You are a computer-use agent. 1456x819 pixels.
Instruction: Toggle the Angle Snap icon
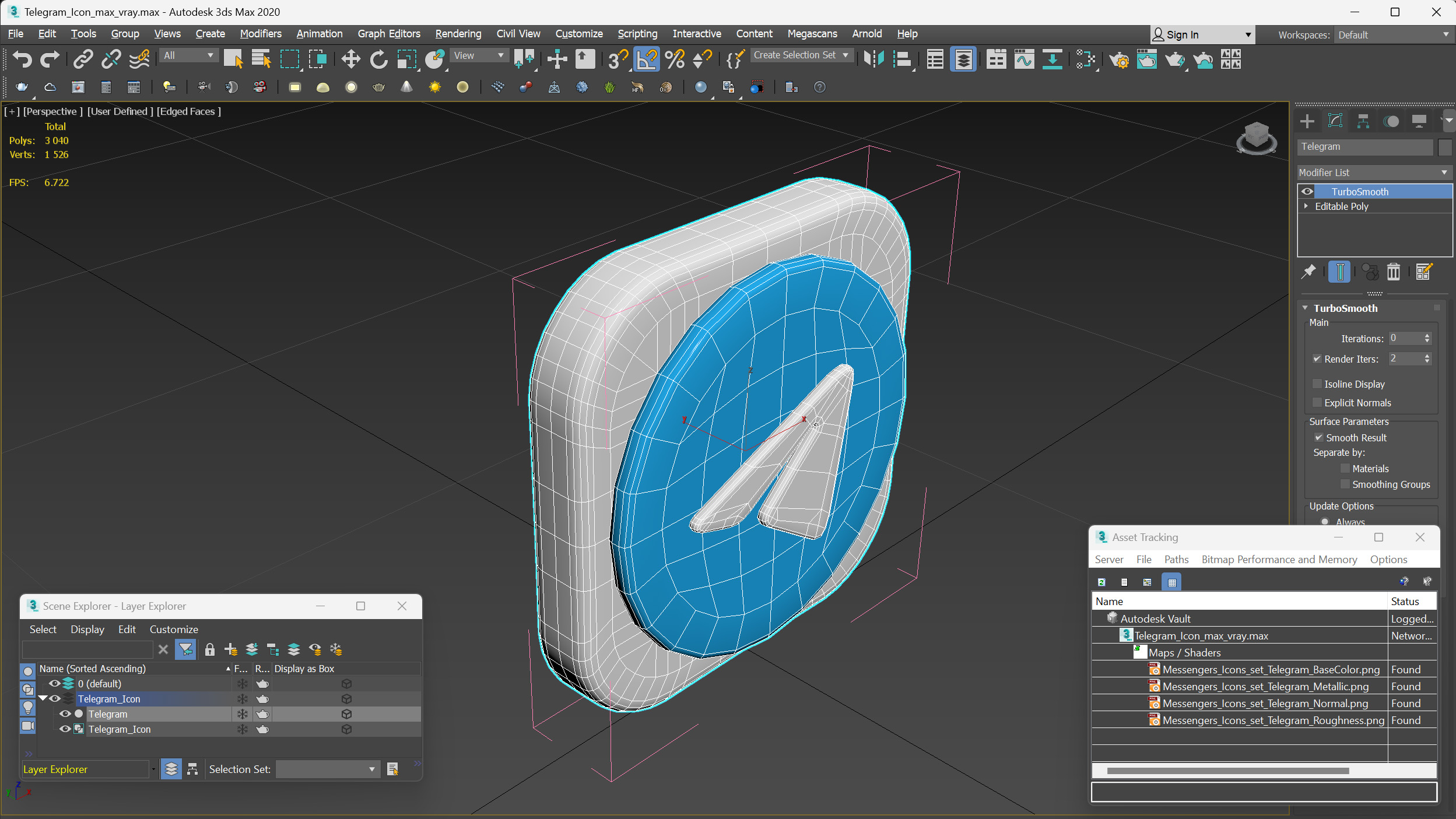click(646, 59)
